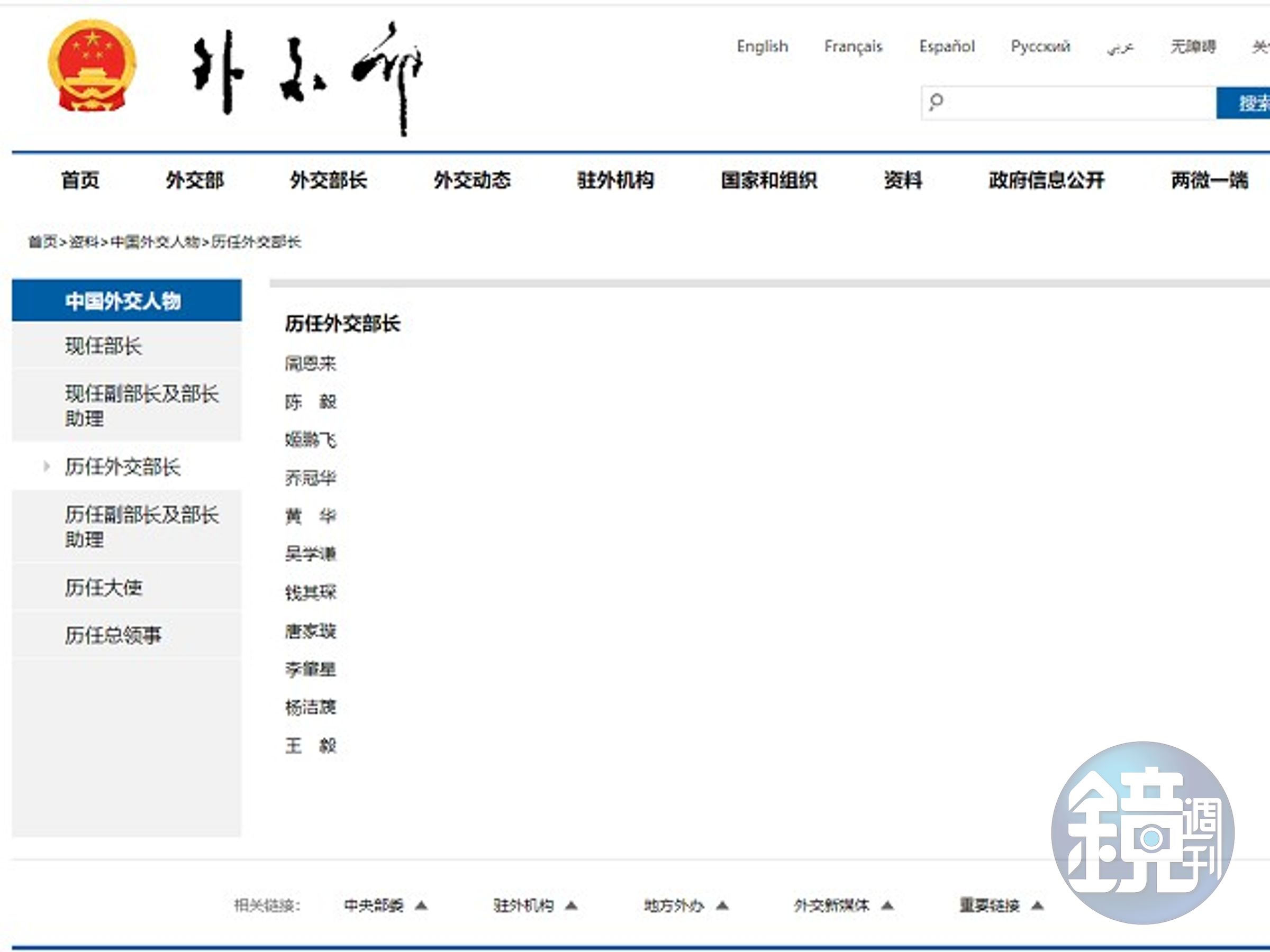Switch language to Arabic
Image resolution: width=1270 pixels, height=952 pixels.
[x=1120, y=47]
